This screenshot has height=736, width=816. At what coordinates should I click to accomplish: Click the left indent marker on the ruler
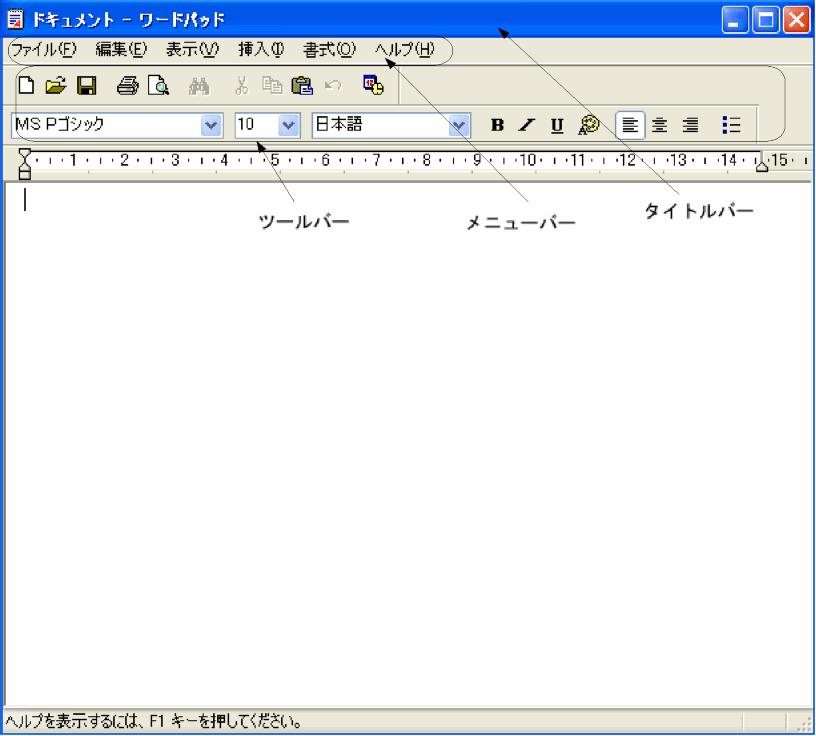click(x=24, y=163)
